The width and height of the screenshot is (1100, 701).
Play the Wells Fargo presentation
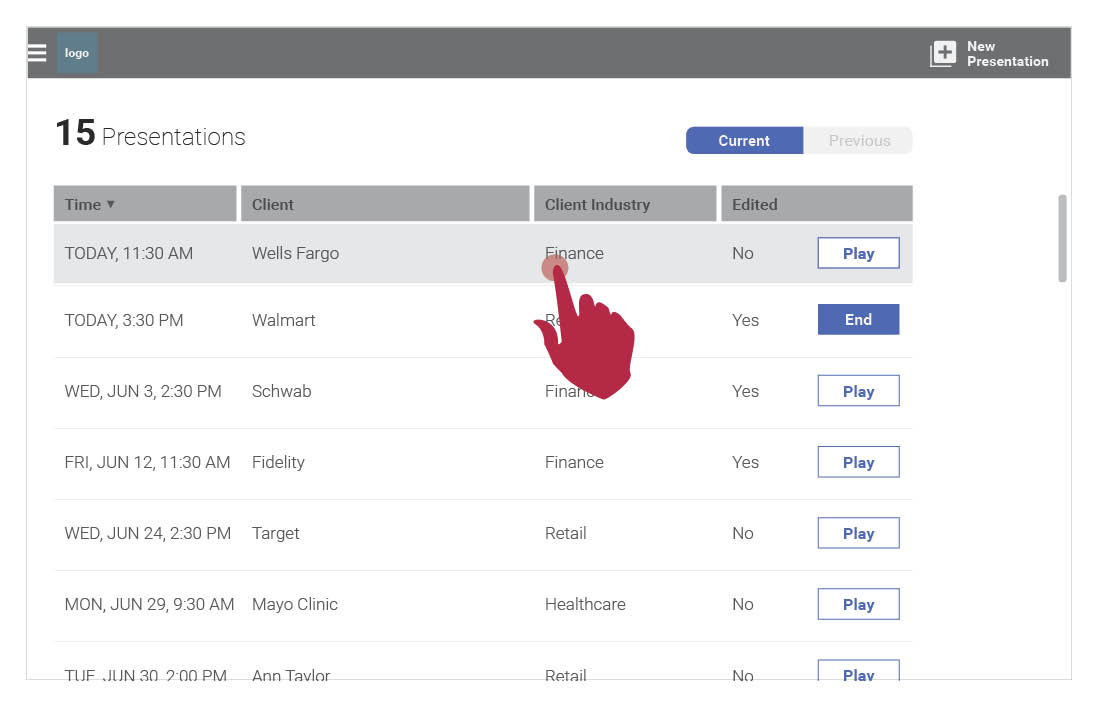click(858, 253)
